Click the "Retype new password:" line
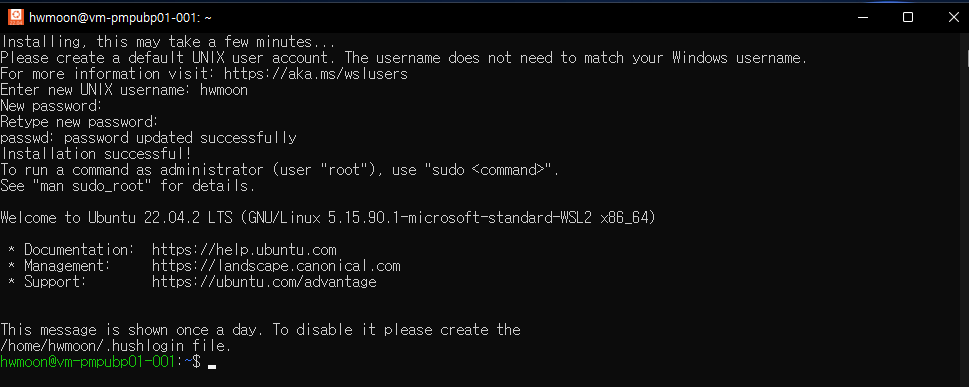This screenshot has height=387, width=969. tap(79, 122)
